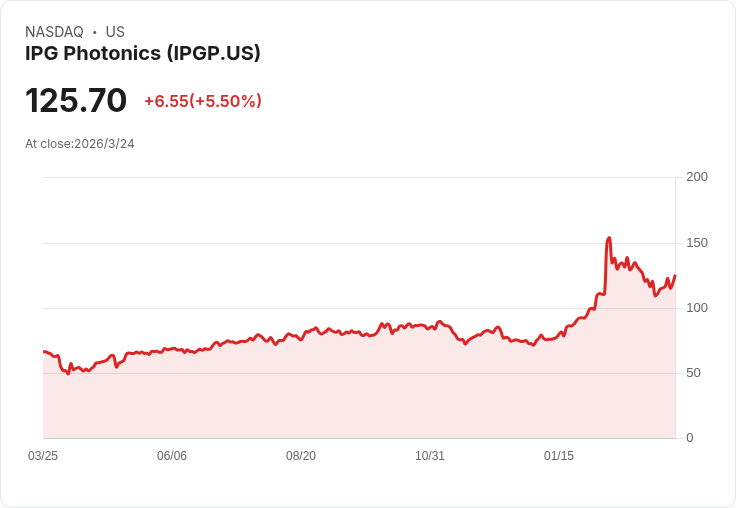
Task: Select the 03/25 date on x-axis
Action: point(43,456)
